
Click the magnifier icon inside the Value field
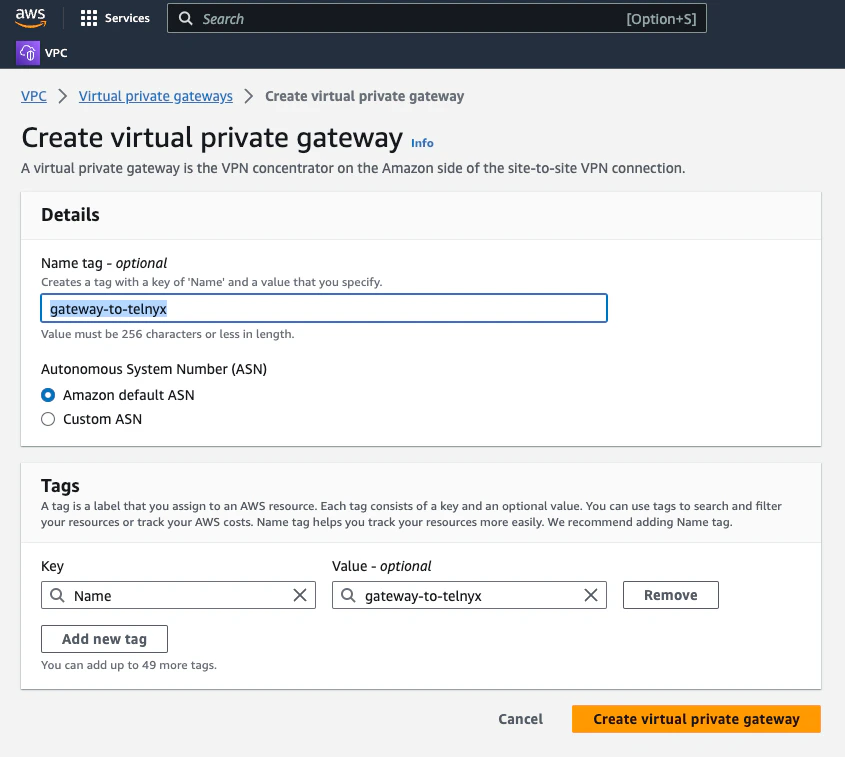coord(348,595)
